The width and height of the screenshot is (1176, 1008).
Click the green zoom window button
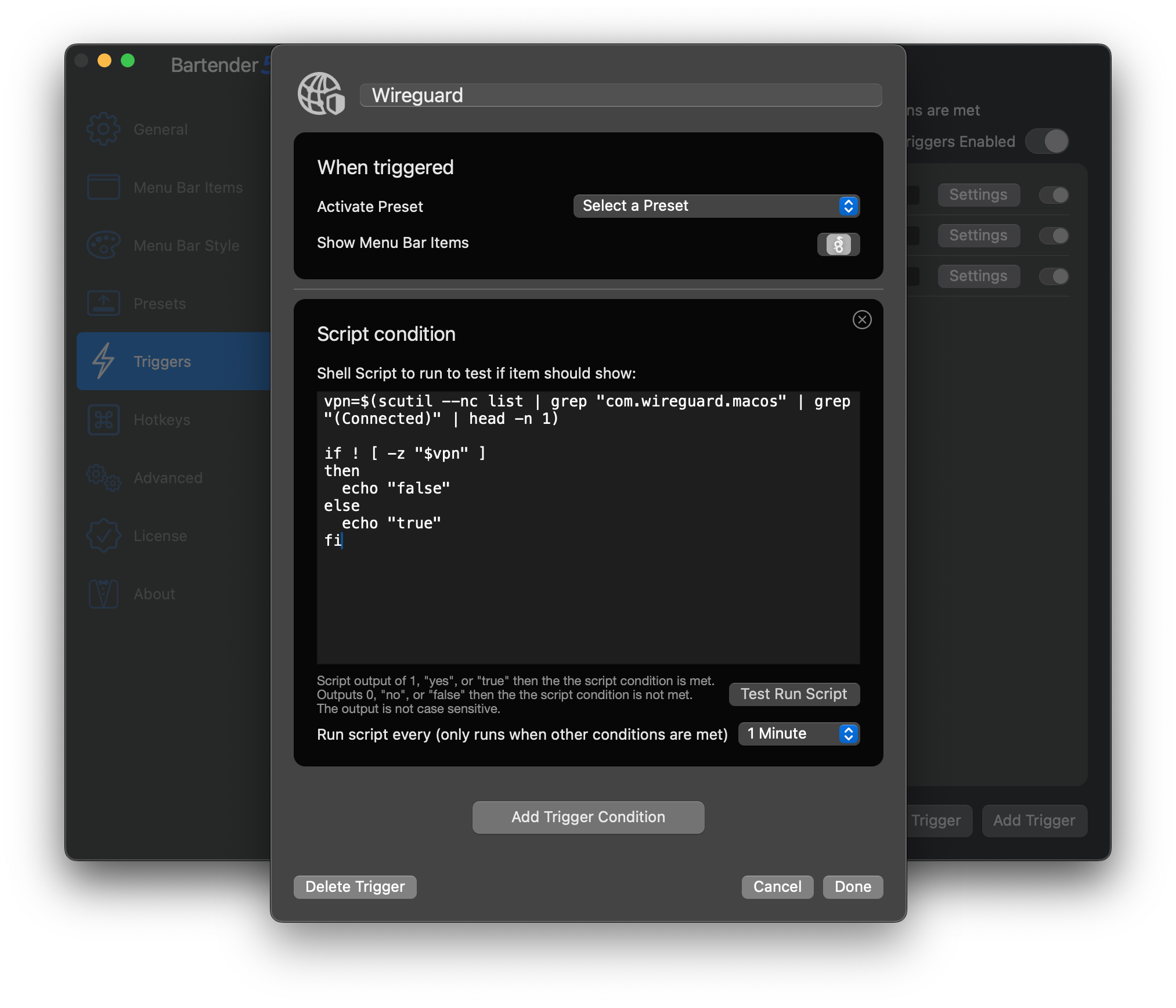click(x=128, y=60)
